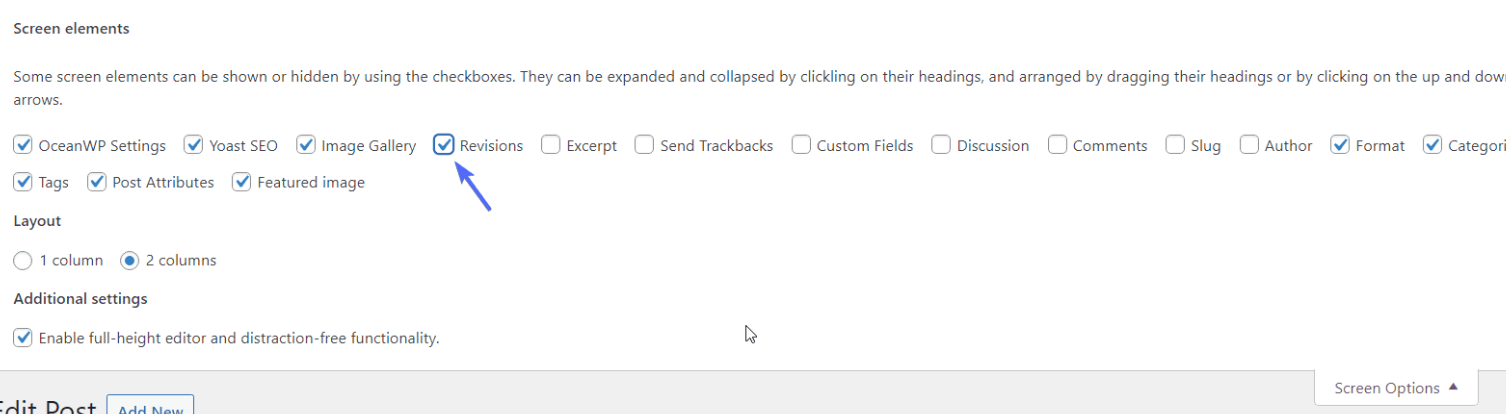Disable the Image Gallery screen element
Viewport: 1506px width, 414px height.
(306, 145)
